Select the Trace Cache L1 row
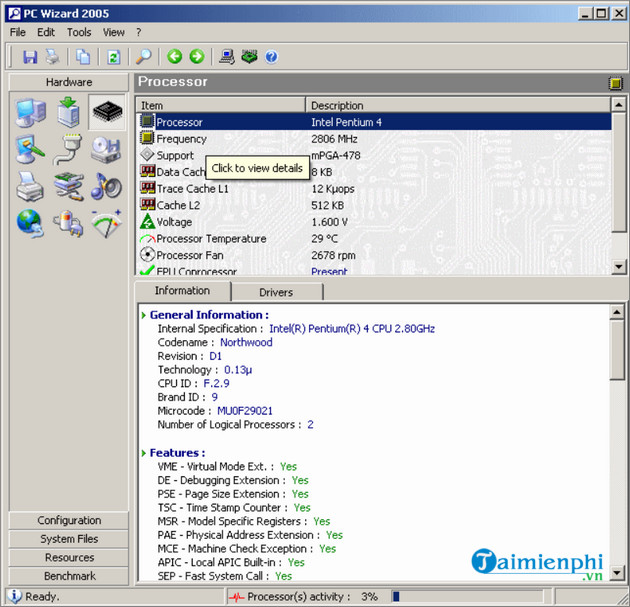 click(x=374, y=189)
